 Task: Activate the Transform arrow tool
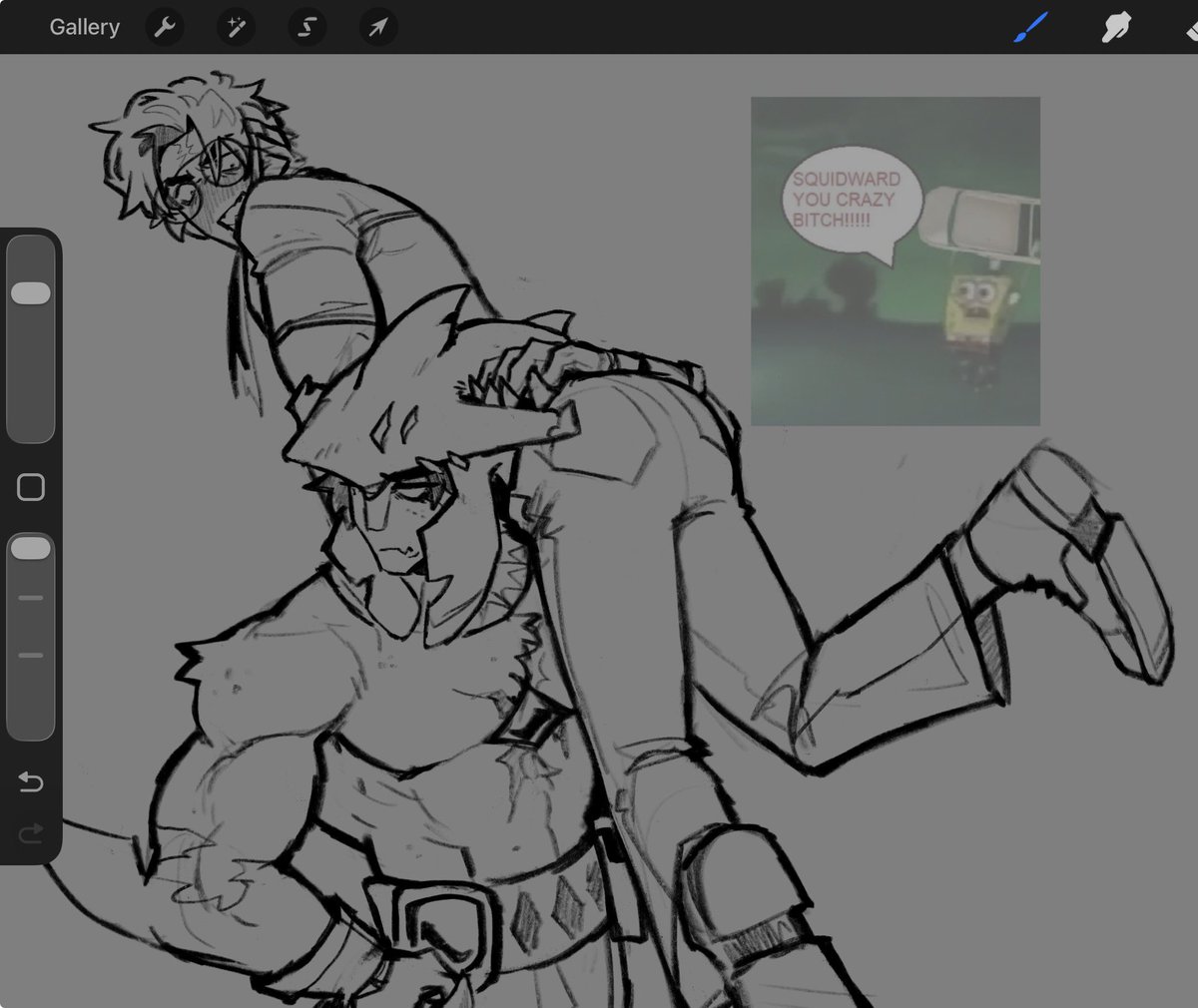tap(378, 28)
